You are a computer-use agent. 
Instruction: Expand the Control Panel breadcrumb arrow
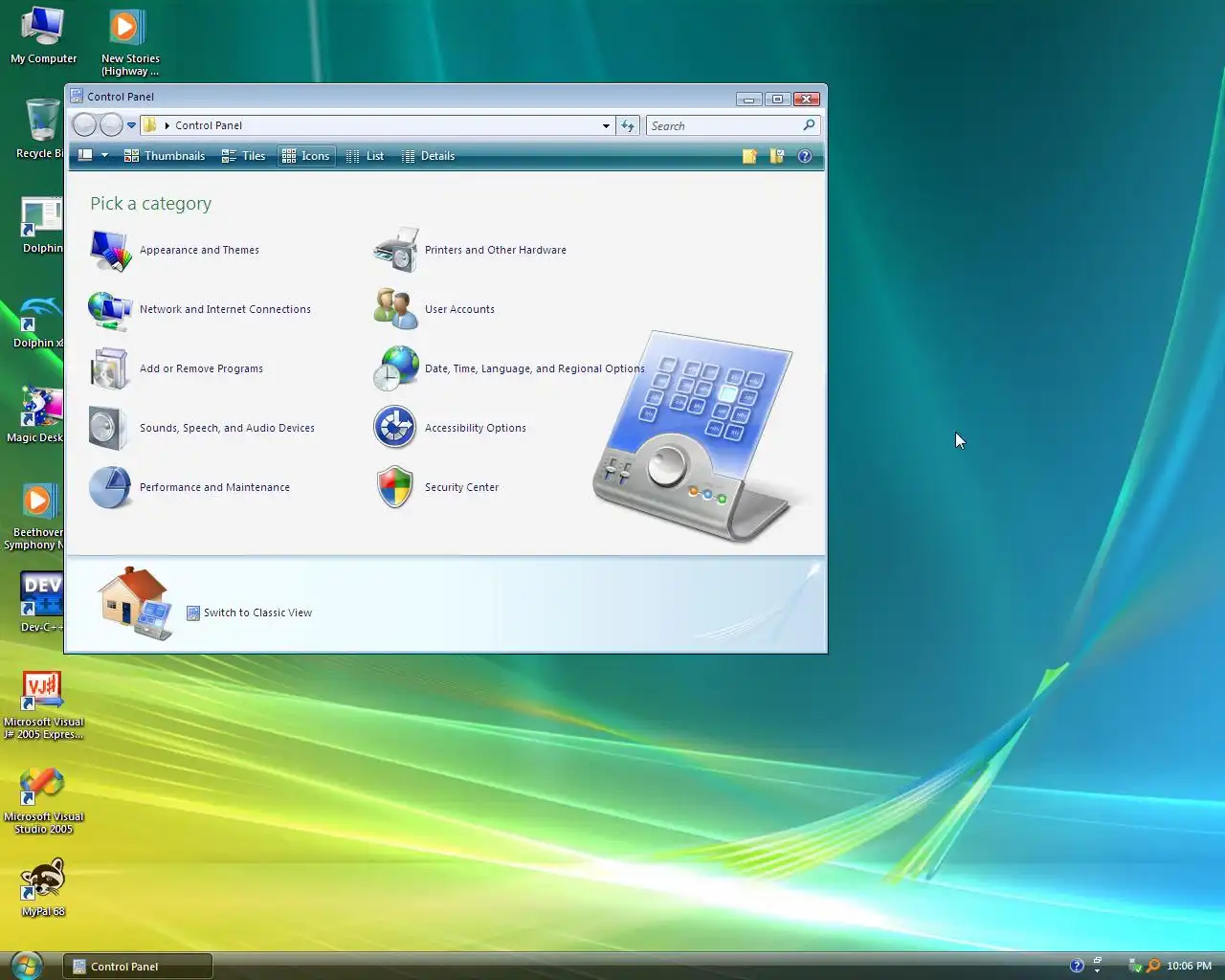point(167,125)
